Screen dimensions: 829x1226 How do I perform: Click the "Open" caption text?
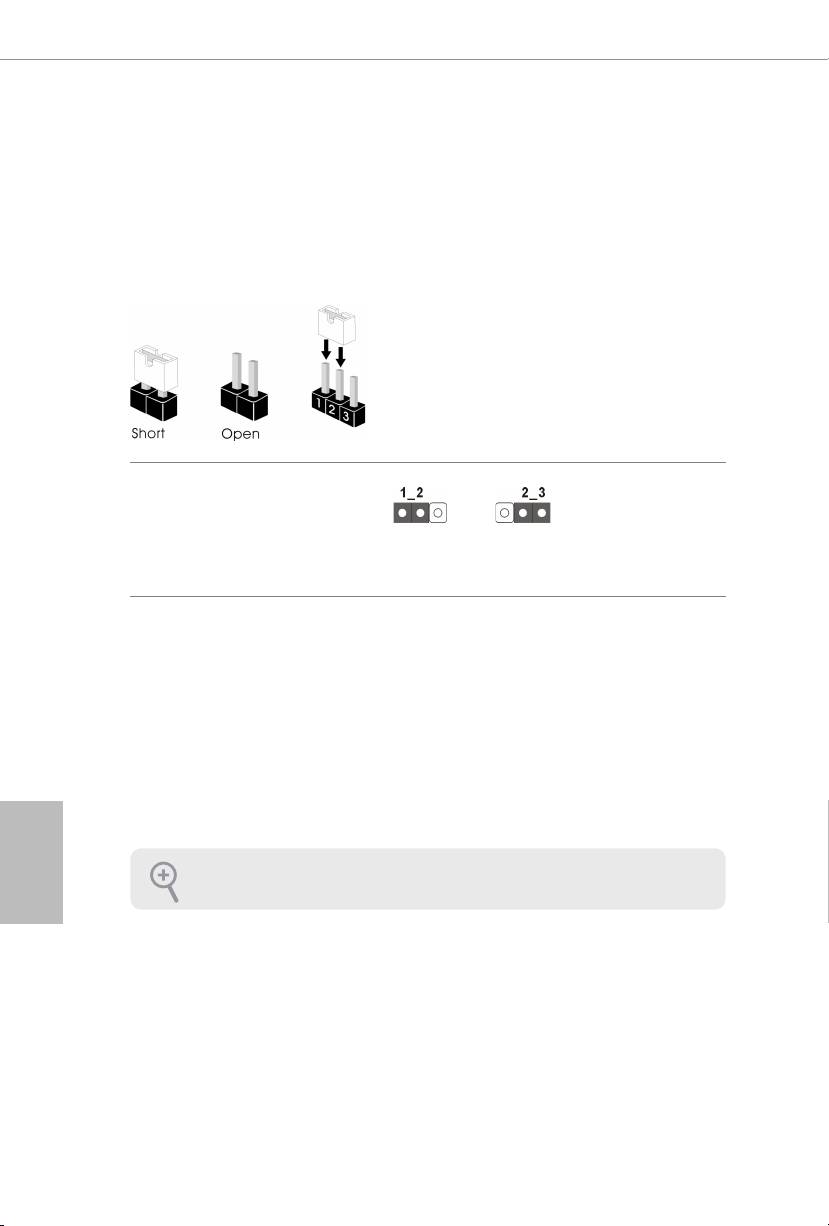[x=241, y=434]
